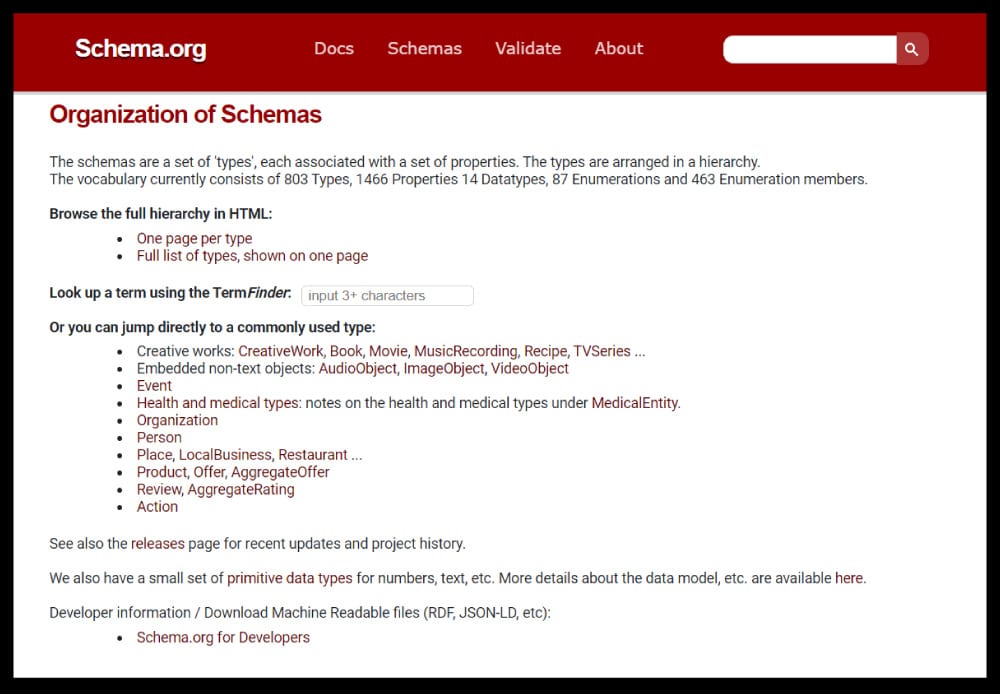
Task: Open the MedicalEntity notes link
Action: coord(635,402)
